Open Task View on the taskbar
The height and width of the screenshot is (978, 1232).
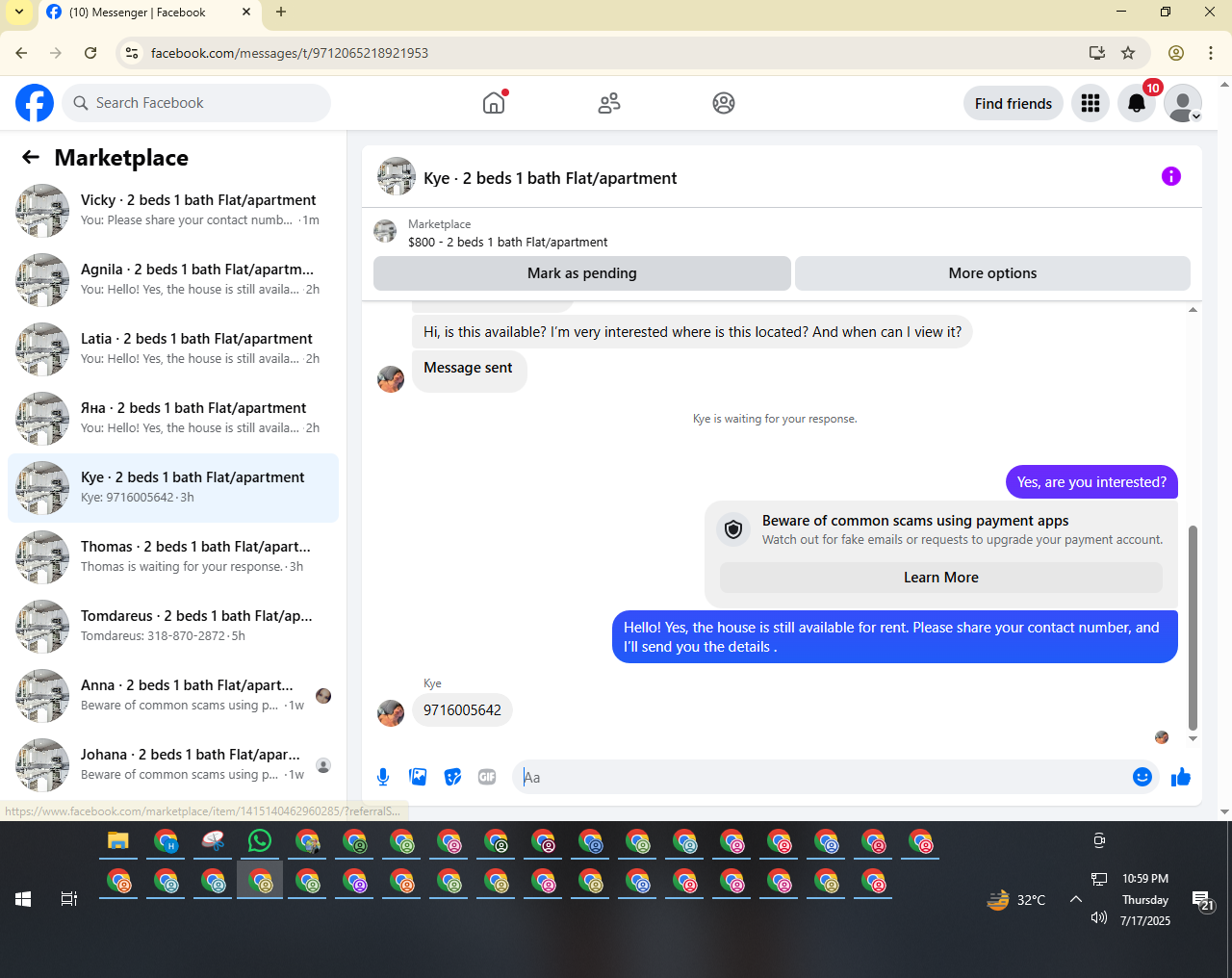tap(69, 899)
